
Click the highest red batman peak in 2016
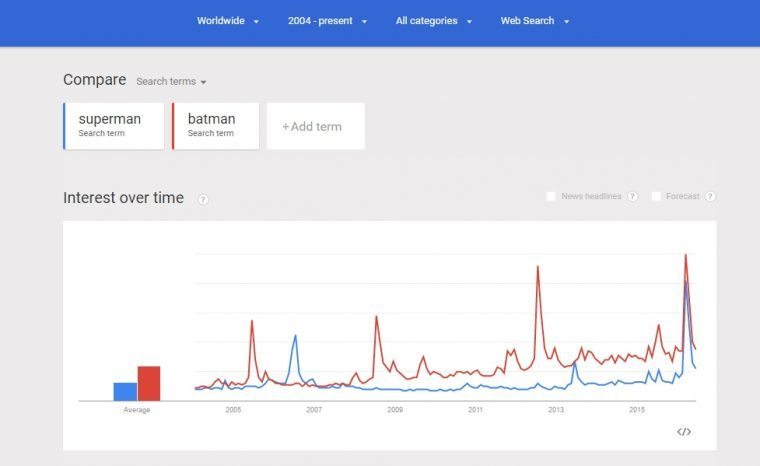pos(685,255)
